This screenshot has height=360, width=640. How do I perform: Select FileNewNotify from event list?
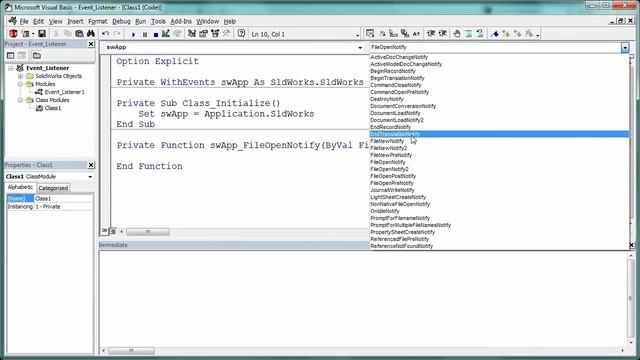coord(387,141)
